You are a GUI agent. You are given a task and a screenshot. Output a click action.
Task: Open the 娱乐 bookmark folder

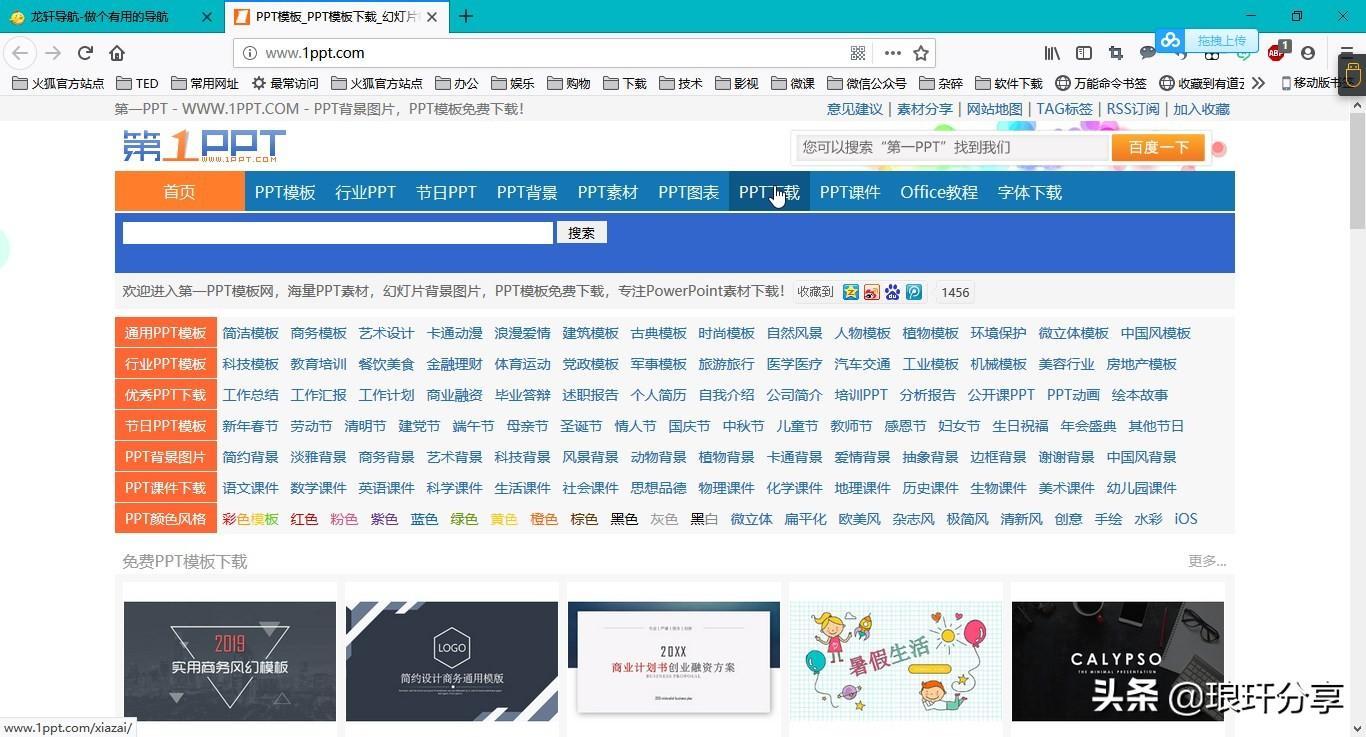tap(512, 83)
